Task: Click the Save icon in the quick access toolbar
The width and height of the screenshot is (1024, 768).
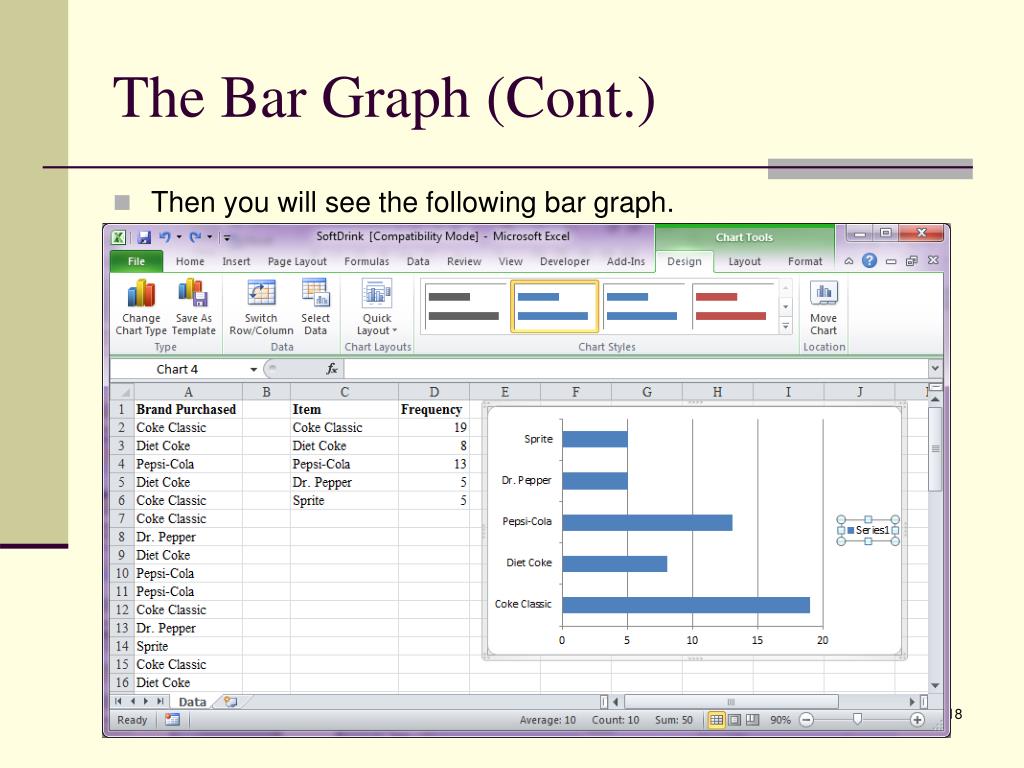Action: tap(144, 238)
